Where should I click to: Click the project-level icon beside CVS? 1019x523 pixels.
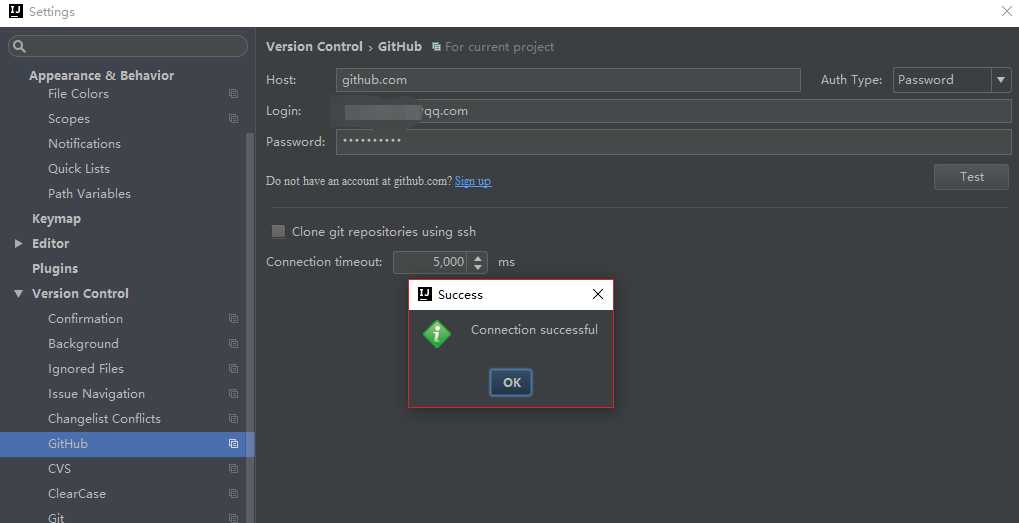point(233,469)
